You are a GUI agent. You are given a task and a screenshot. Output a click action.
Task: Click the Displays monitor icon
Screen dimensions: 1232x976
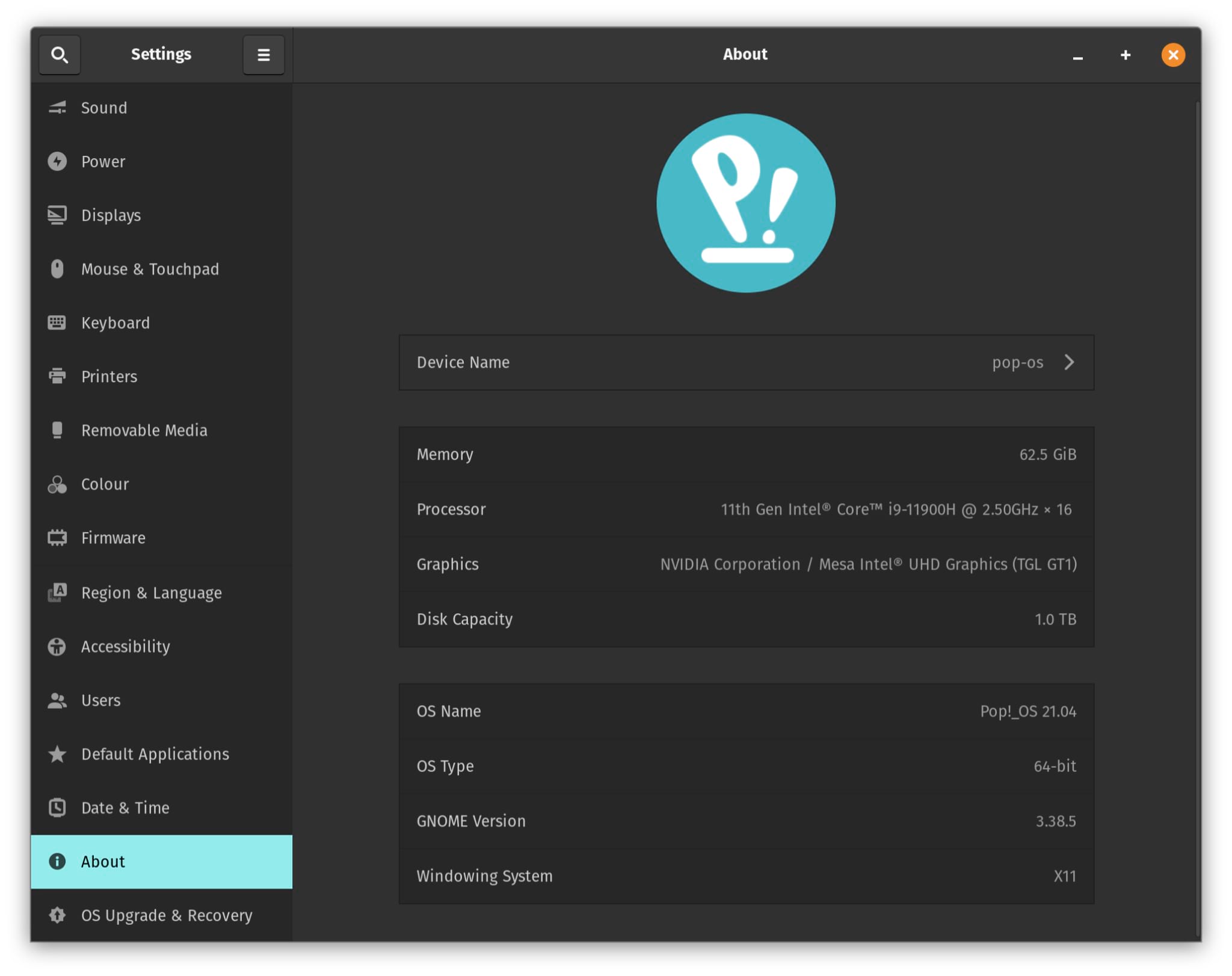point(57,215)
